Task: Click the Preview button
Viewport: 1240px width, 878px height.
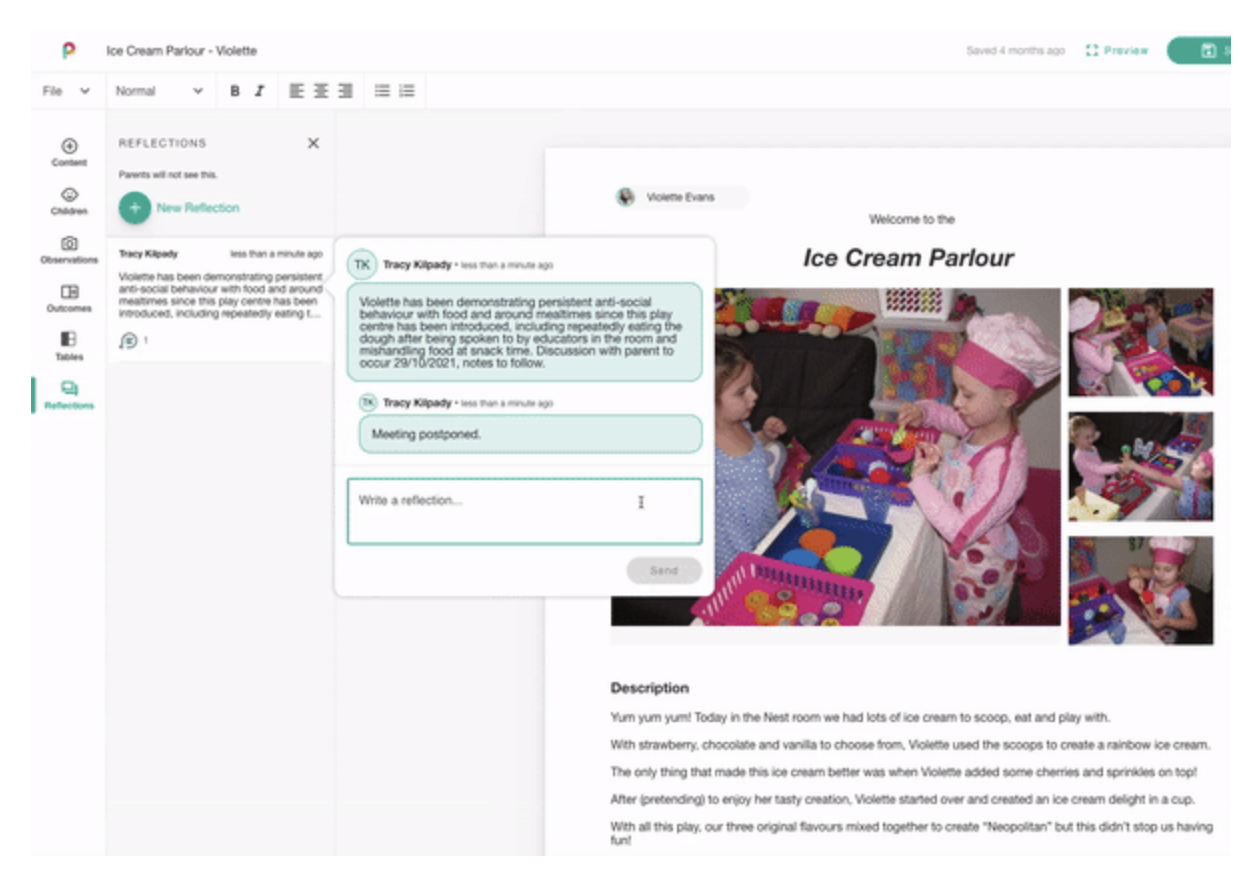Action: [x=1117, y=50]
